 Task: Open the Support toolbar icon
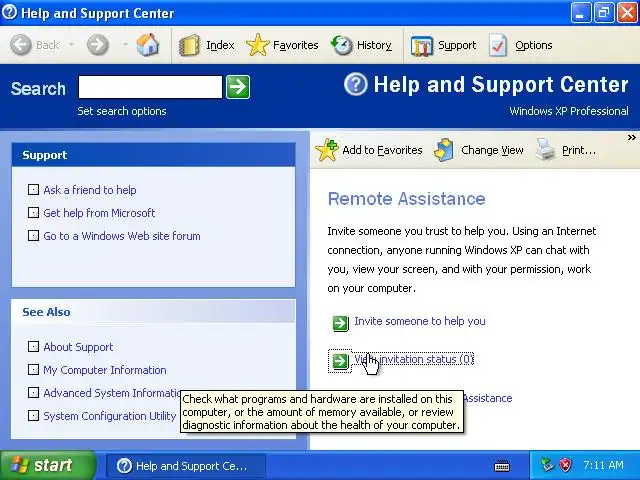pyautogui.click(x=421, y=46)
